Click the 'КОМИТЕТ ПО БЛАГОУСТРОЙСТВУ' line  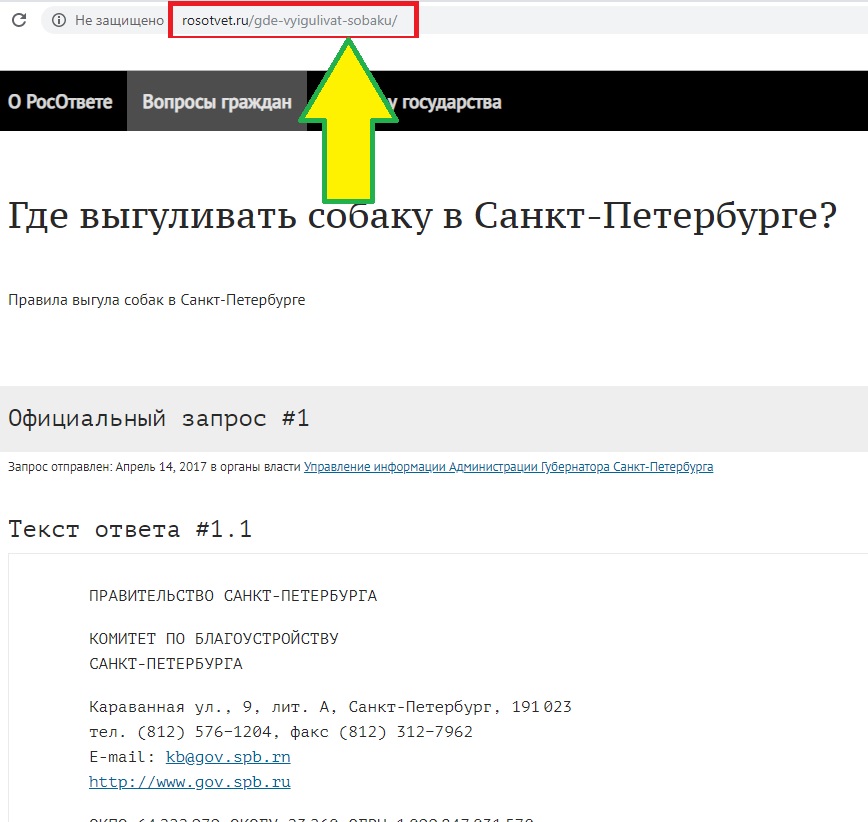214,639
